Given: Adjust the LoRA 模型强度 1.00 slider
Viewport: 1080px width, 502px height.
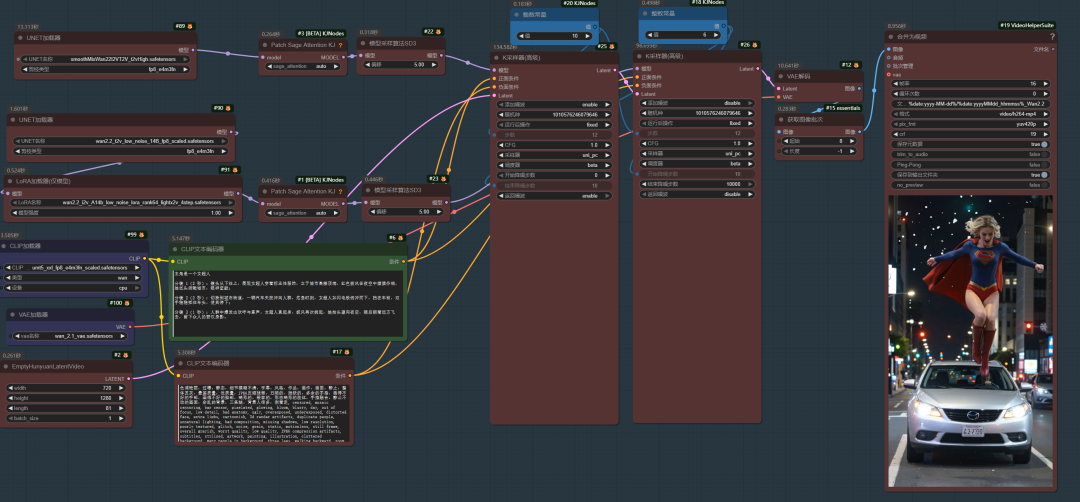Looking at the screenshot, I should [x=125, y=212].
